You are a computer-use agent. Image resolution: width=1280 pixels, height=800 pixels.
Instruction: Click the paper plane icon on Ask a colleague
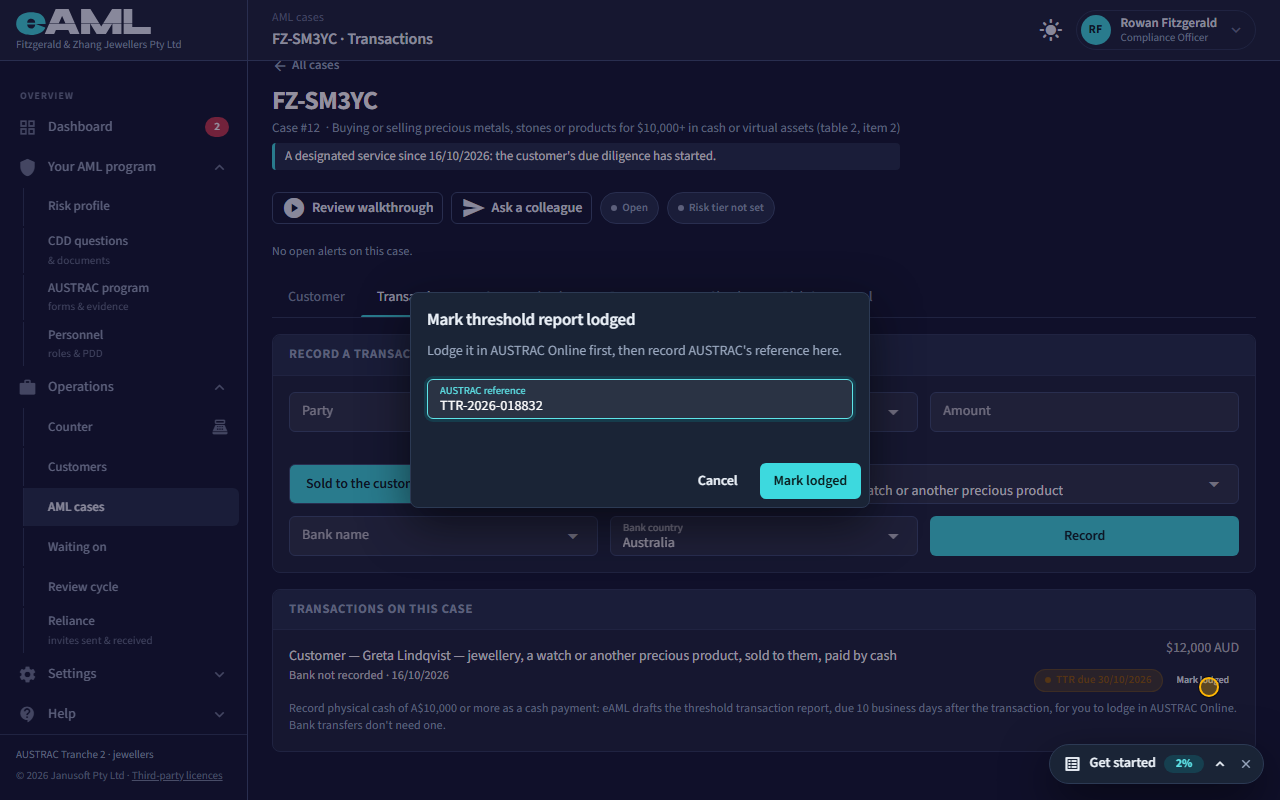tap(473, 208)
